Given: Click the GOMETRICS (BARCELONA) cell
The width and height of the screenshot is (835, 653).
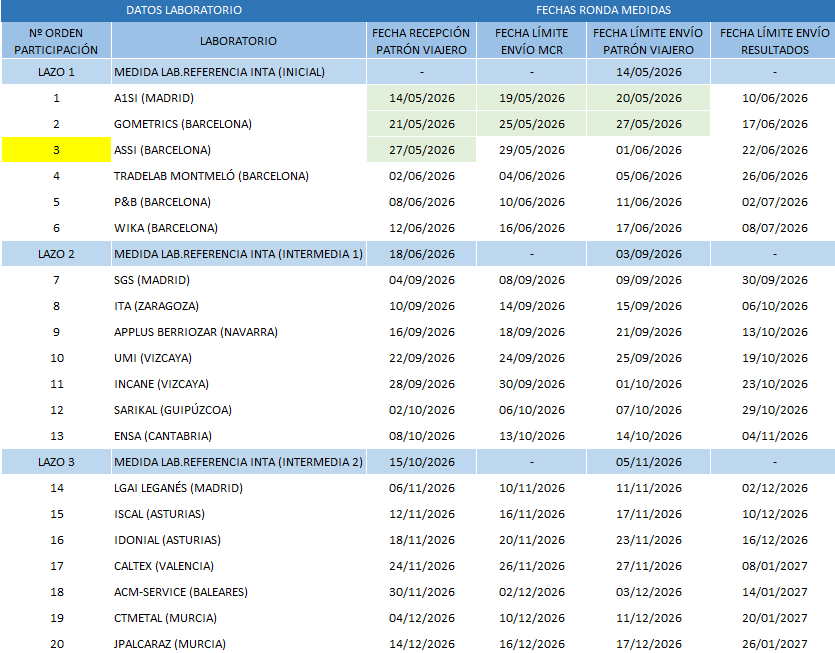Looking at the screenshot, I should [x=239, y=124].
